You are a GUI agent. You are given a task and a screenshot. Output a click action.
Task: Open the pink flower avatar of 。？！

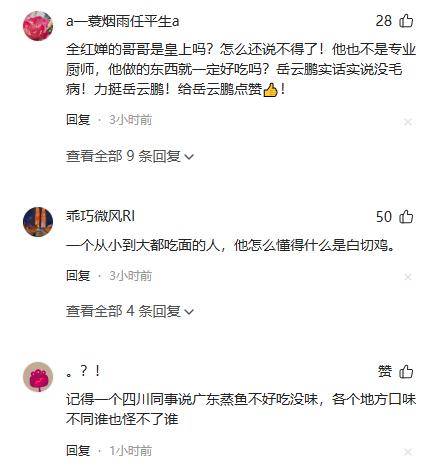coord(38,377)
